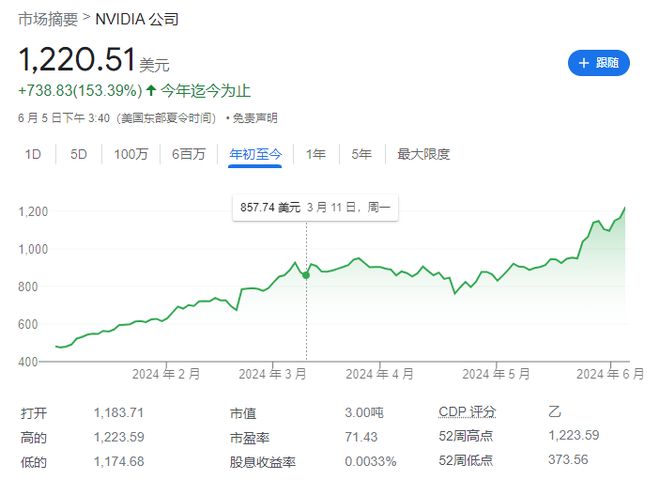
Task: Click the 2024 年 2 月 axis label
Action: pyautogui.click(x=166, y=374)
